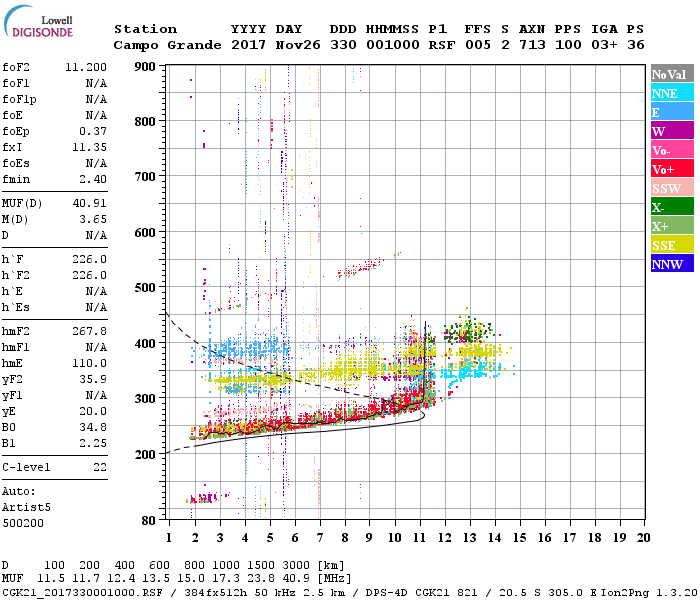Click the C-level value 22
This screenshot has width=700, height=600.
100,467
